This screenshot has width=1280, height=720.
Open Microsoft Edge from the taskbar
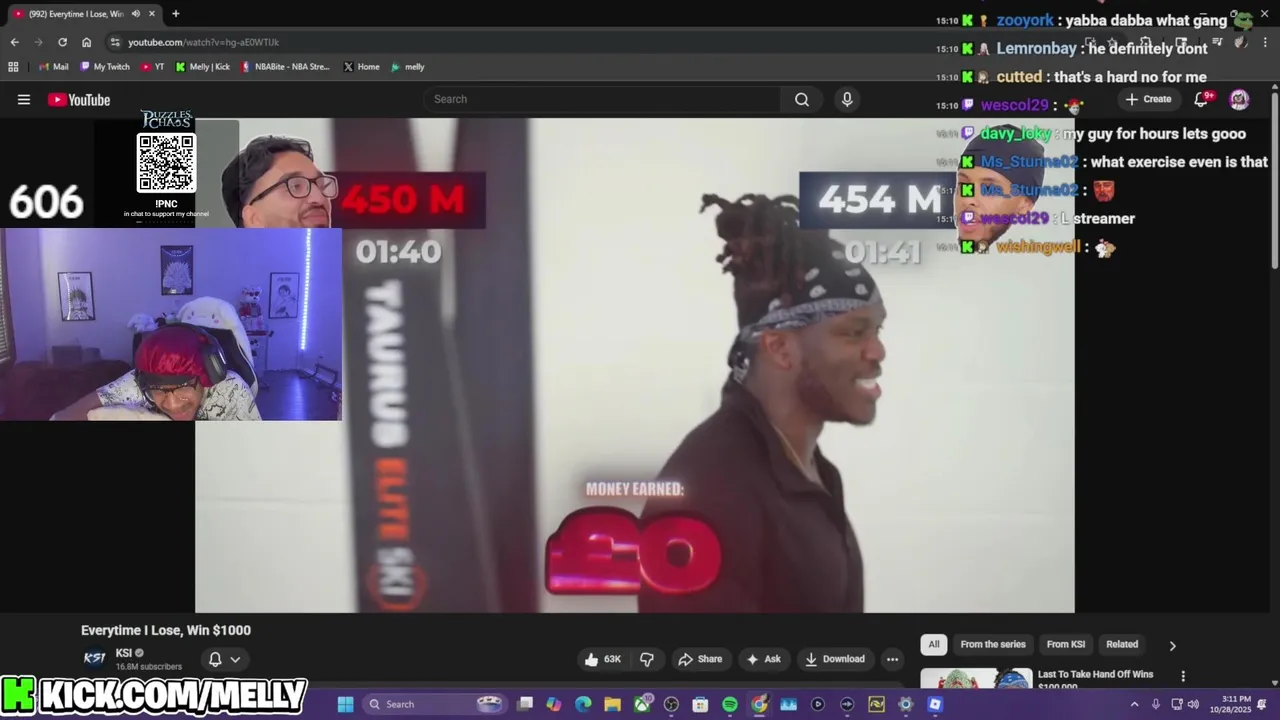click(x=583, y=704)
